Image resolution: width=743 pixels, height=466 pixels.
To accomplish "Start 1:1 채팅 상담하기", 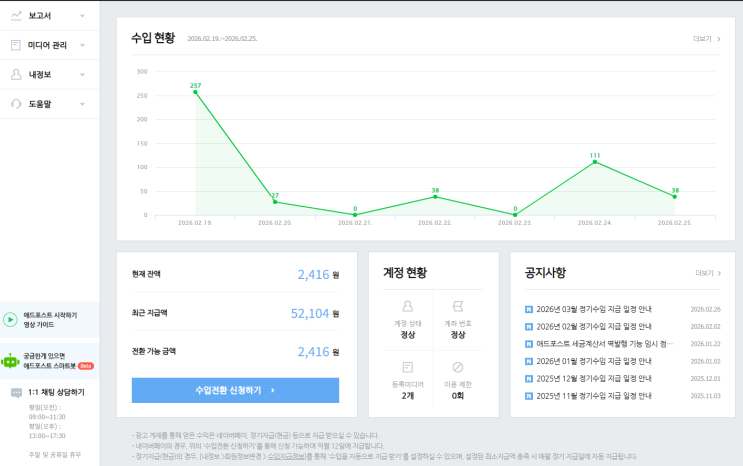I will (56, 393).
